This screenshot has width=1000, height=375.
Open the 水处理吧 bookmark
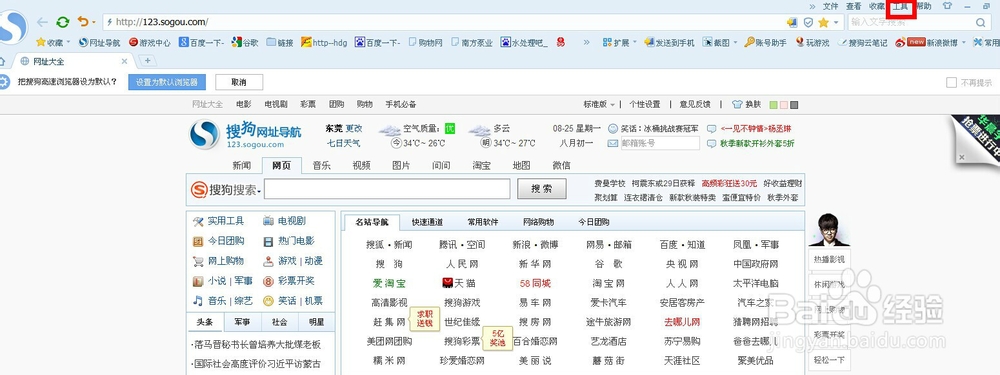click(524, 43)
